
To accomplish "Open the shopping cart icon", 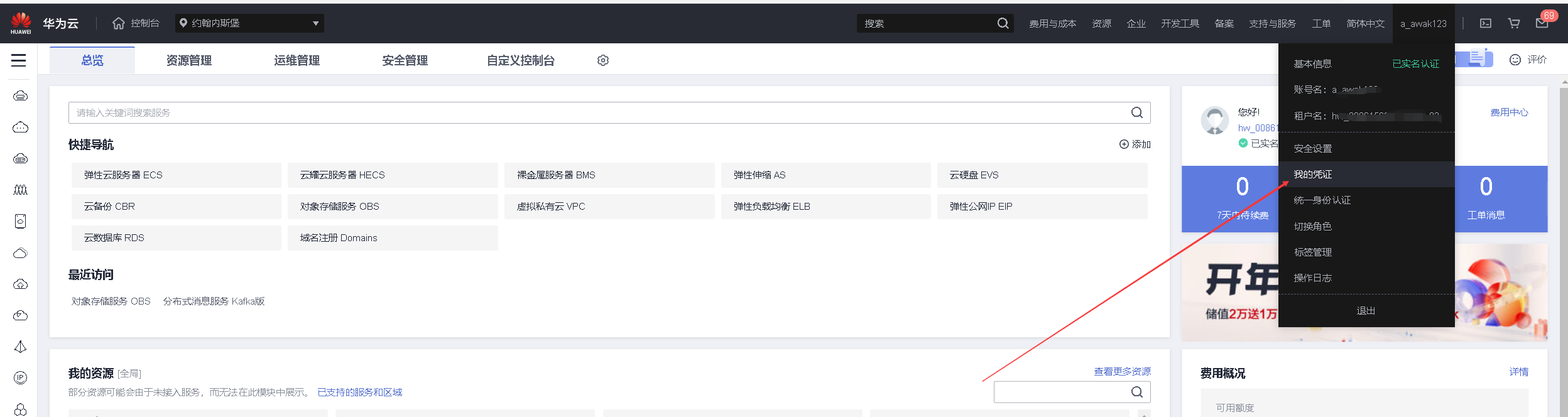I will point(1514,23).
